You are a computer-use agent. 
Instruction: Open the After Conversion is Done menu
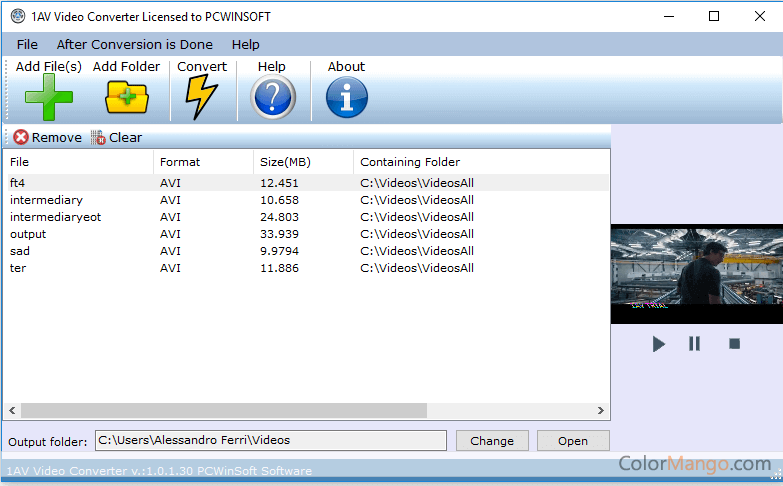point(134,44)
